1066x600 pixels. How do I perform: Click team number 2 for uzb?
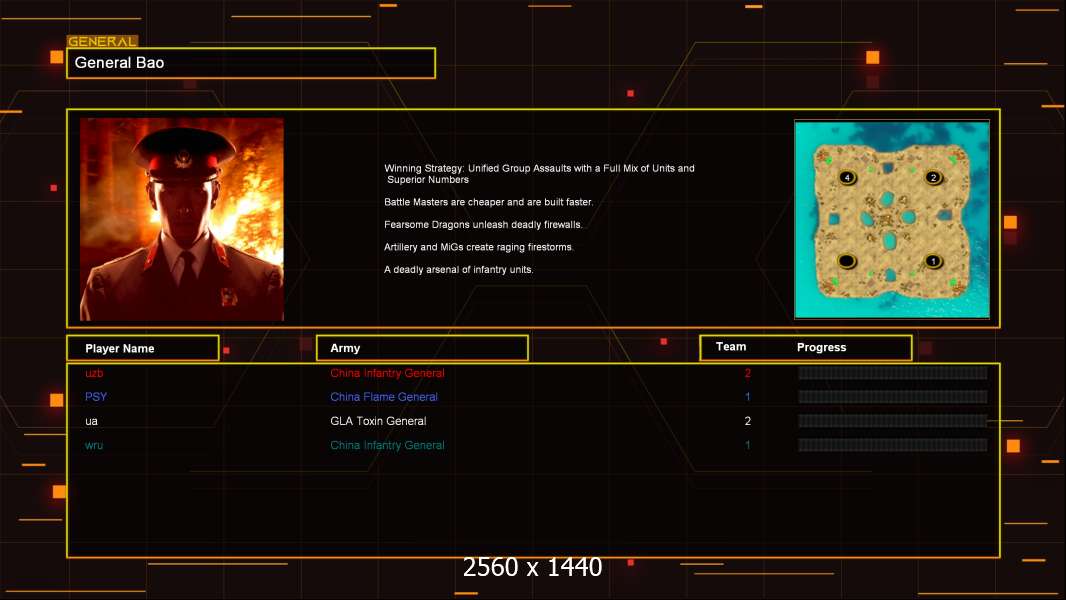click(x=748, y=373)
